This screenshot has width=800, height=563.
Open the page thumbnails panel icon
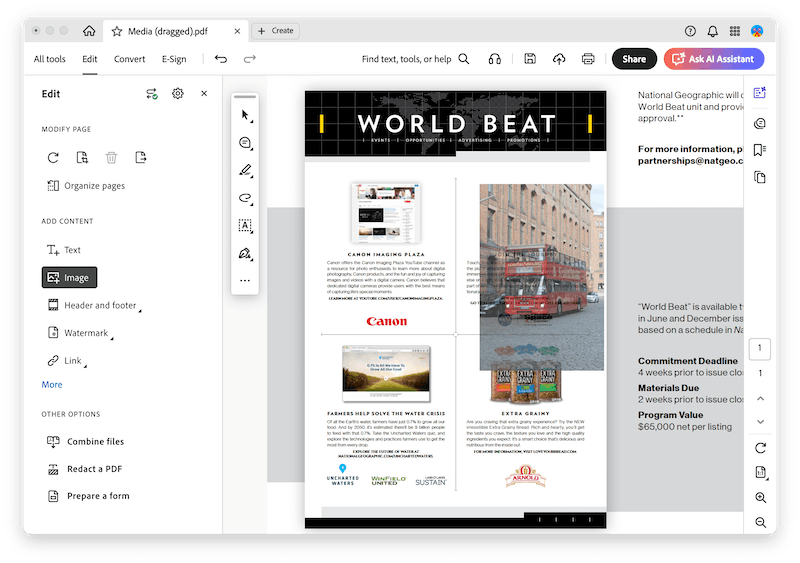coord(760,177)
